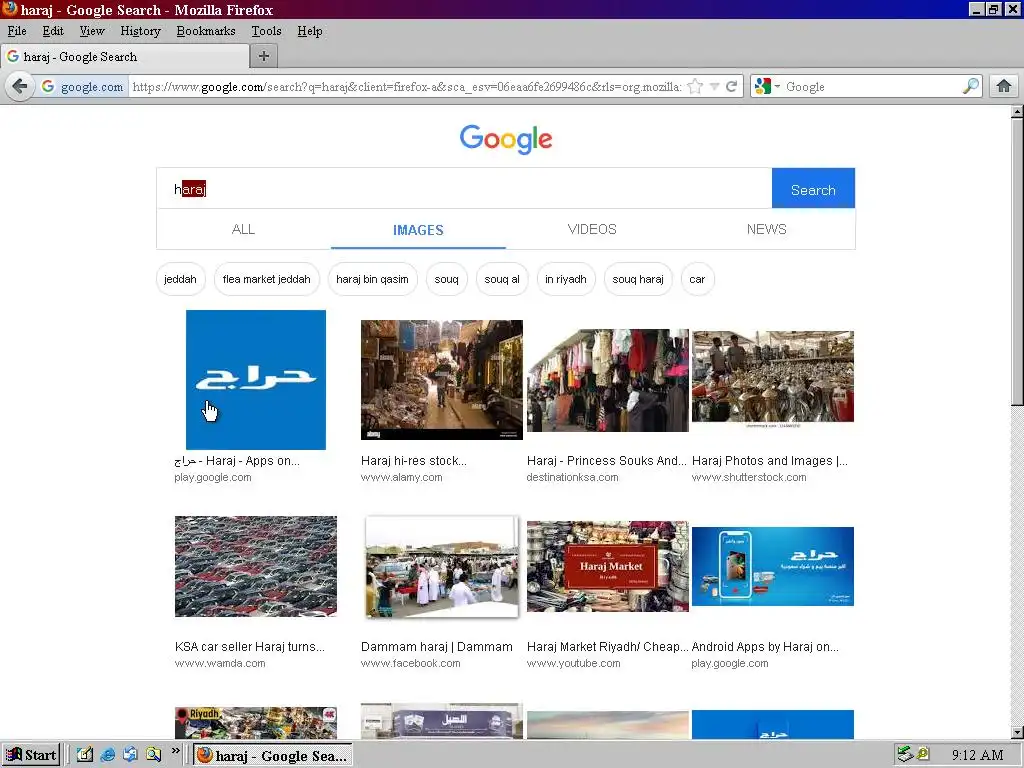Open the View menu

pos(92,31)
